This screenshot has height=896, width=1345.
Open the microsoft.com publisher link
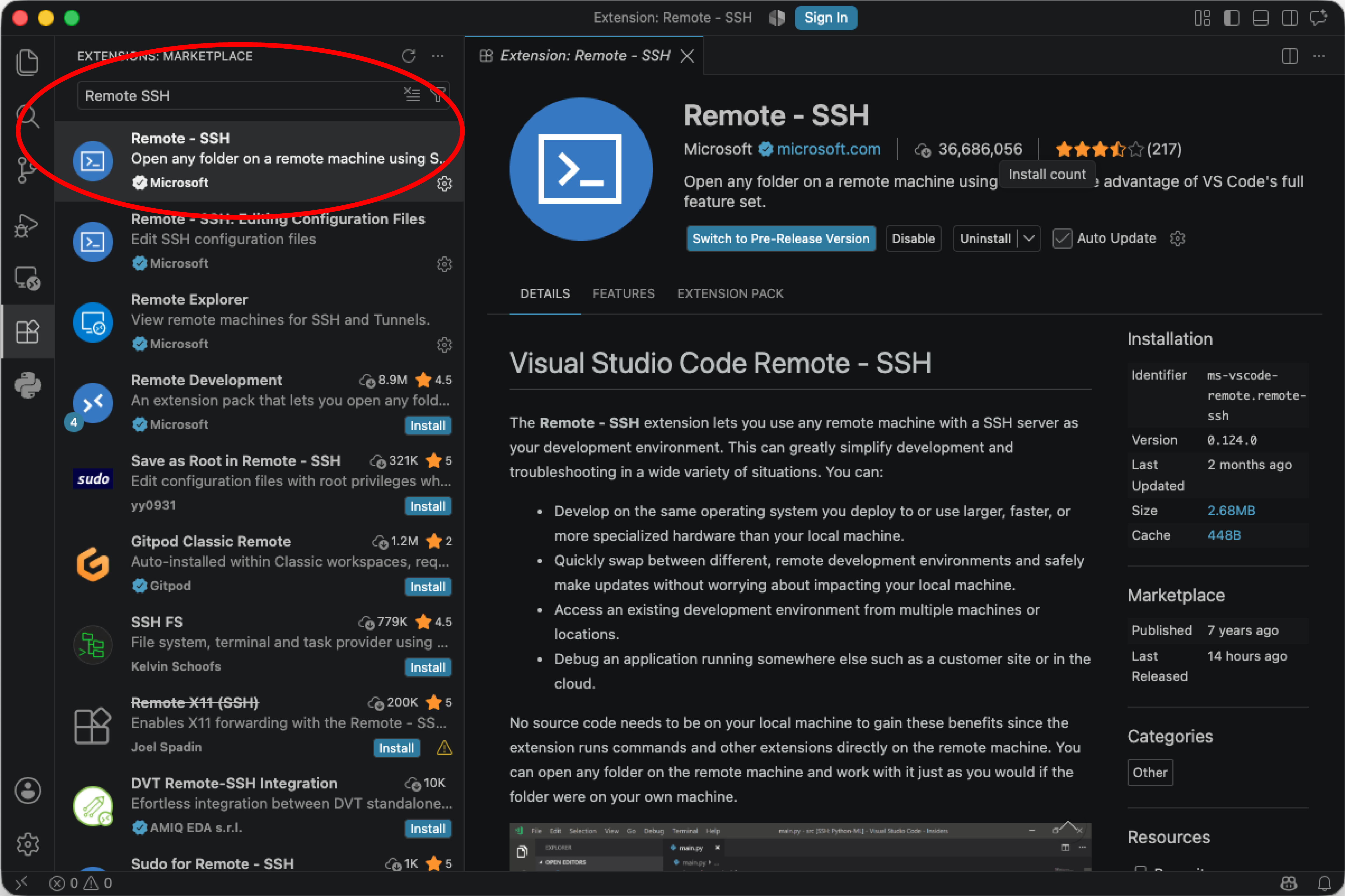(828, 149)
